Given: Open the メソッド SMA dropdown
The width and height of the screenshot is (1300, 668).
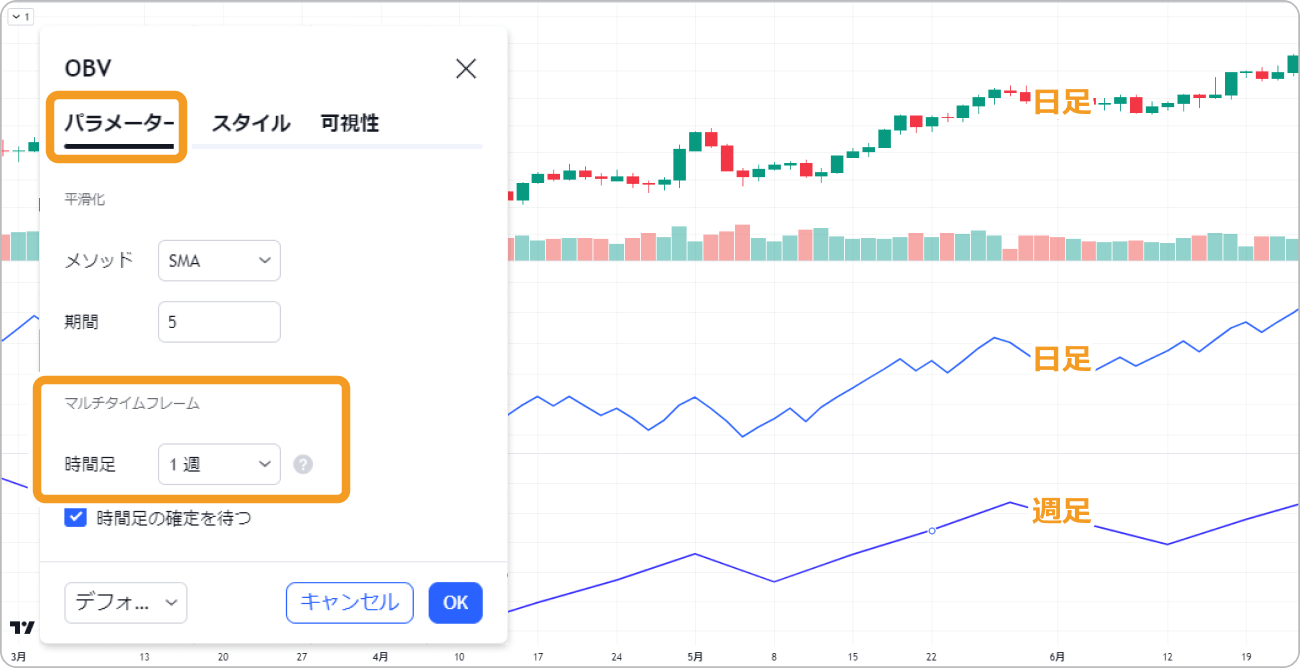Looking at the screenshot, I should tap(219, 260).
